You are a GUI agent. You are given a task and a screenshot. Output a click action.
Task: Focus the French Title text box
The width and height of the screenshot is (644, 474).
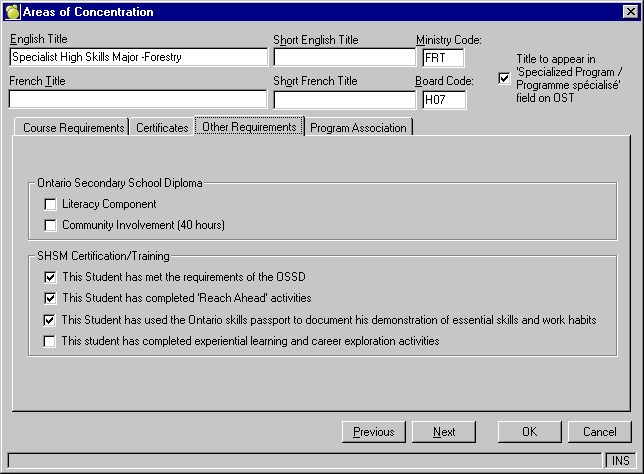point(137,100)
